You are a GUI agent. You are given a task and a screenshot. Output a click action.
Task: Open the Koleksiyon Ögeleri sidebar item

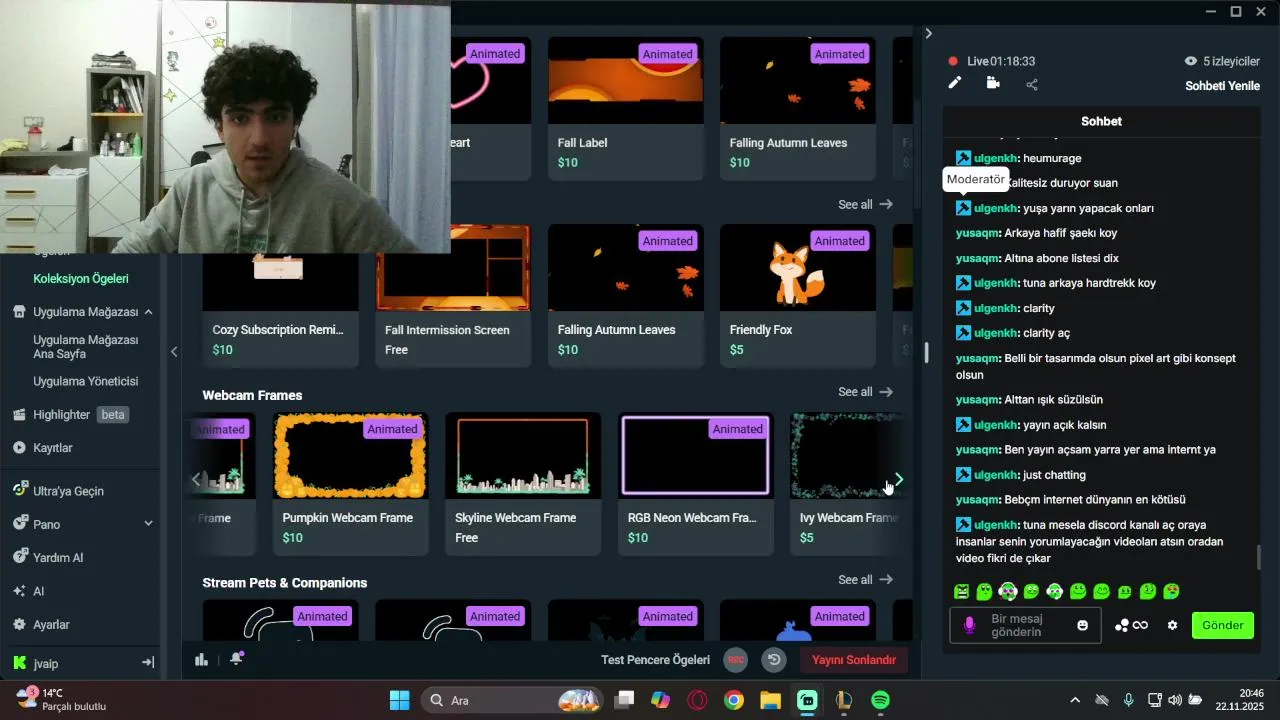coord(81,278)
